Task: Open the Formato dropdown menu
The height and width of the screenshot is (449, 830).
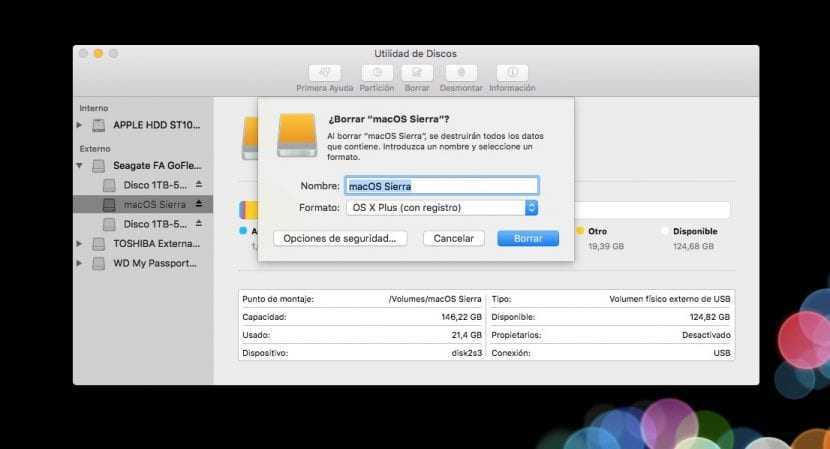Action: click(x=531, y=208)
